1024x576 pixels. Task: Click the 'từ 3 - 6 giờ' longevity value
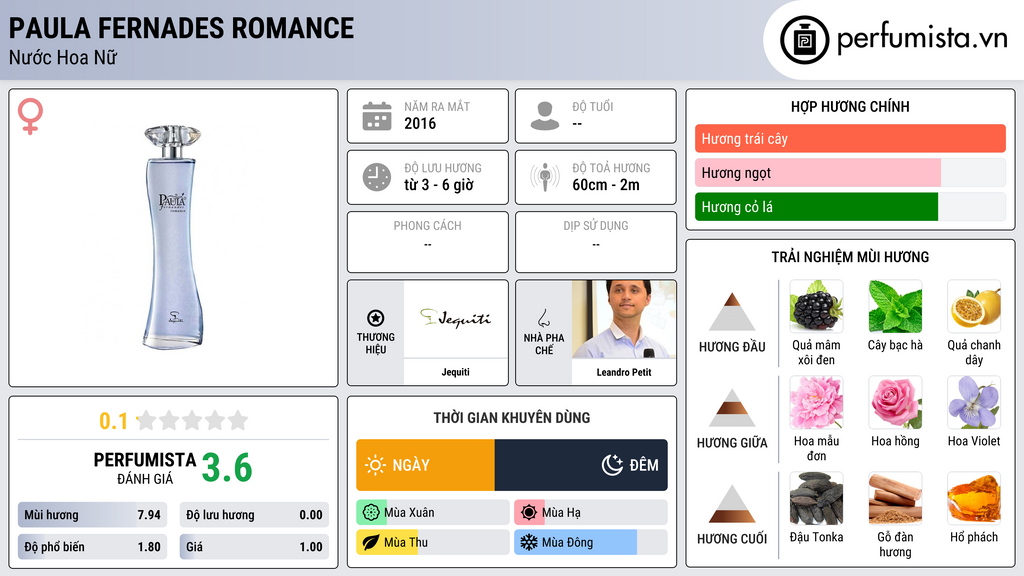pyautogui.click(x=439, y=185)
